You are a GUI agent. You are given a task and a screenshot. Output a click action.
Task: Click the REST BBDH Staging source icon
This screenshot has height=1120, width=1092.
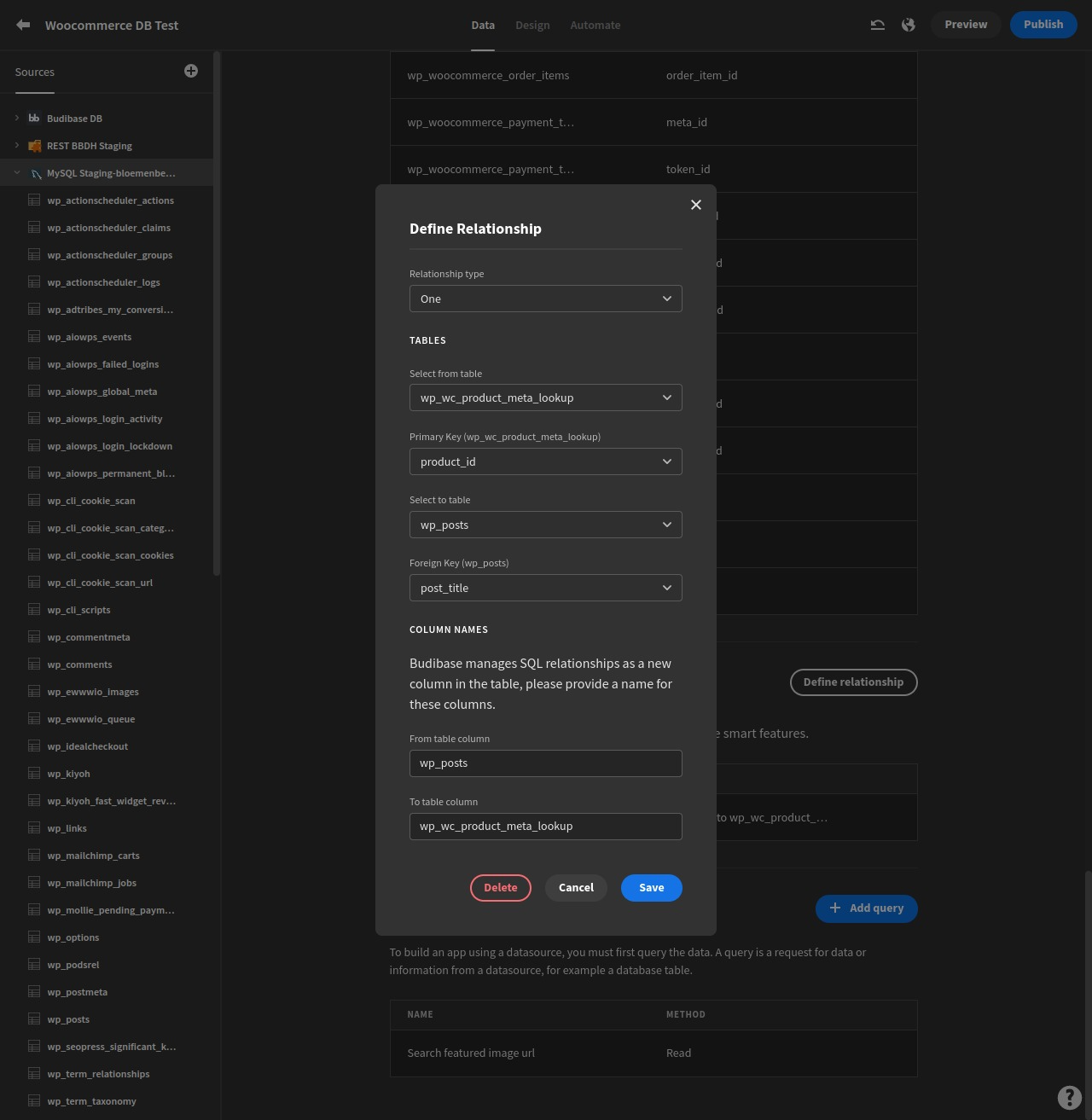point(34,145)
